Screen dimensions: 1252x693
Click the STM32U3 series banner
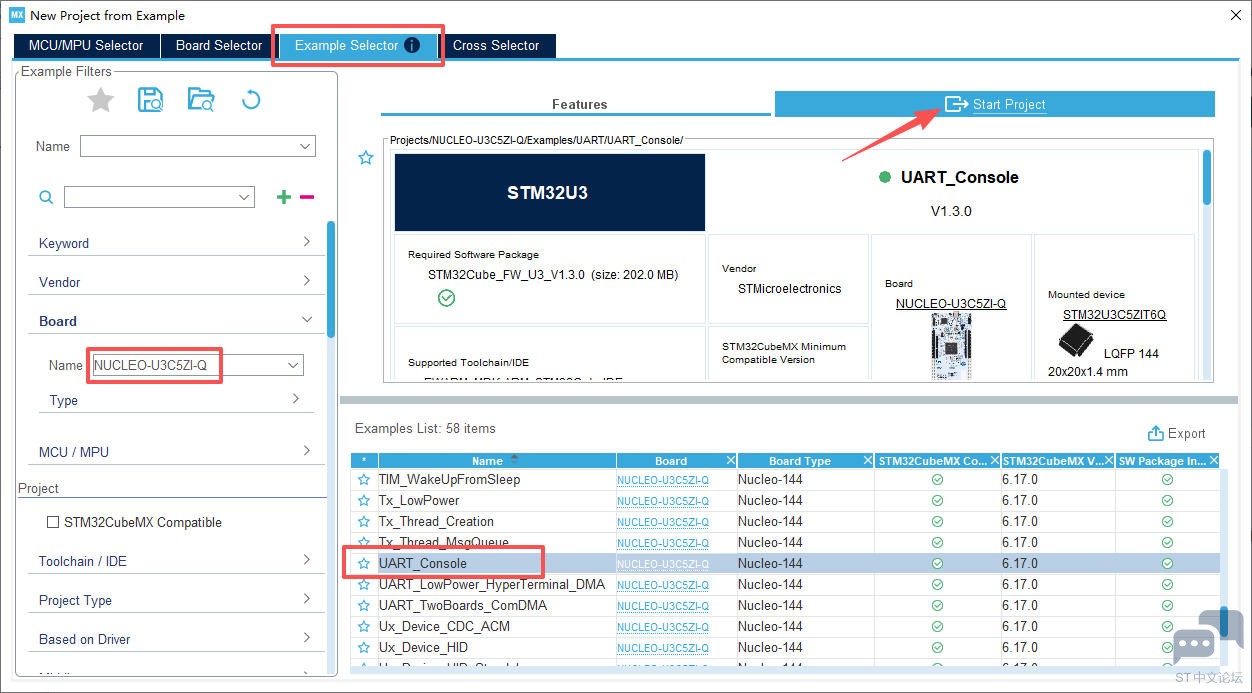(550, 192)
